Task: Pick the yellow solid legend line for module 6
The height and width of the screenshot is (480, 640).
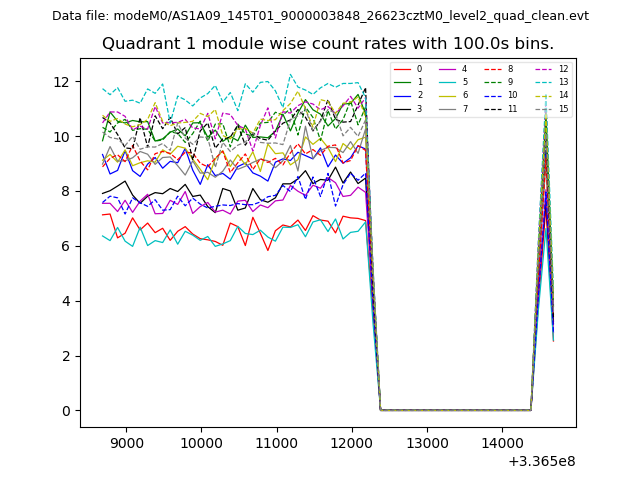Action: (x=449, y=95)
